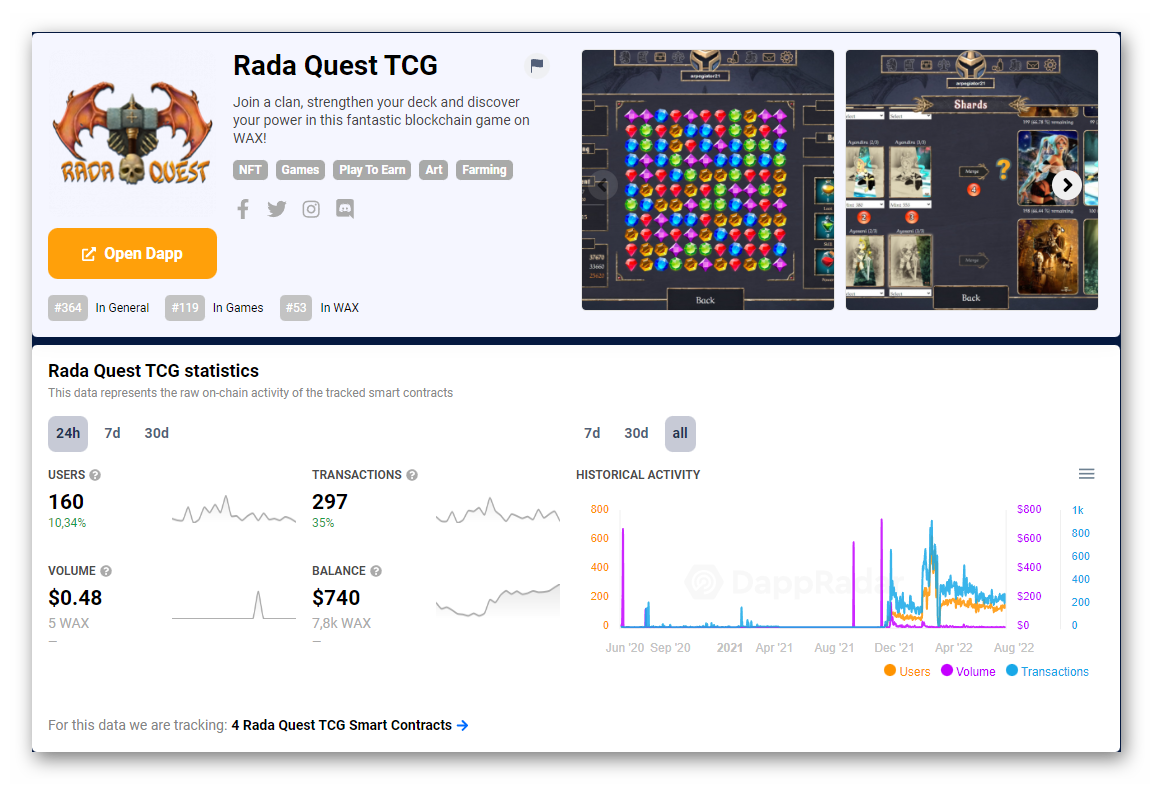Click the 35% transactions change value
This screenshot has width=1153, height=787.
tap(323, 523)
